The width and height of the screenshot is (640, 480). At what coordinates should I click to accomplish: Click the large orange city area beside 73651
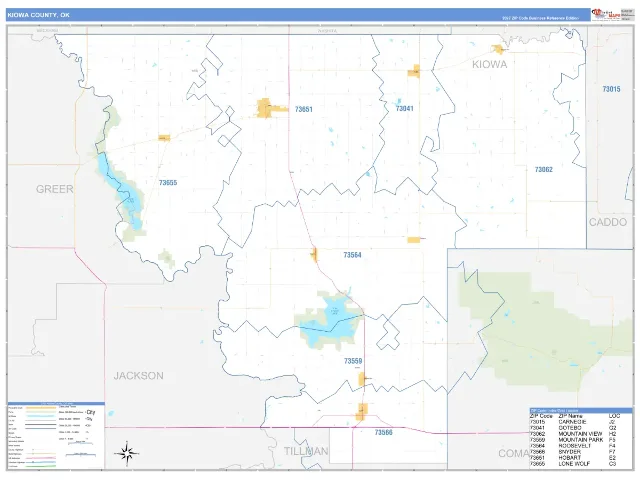pyautogui.click(x=265, y=108)
